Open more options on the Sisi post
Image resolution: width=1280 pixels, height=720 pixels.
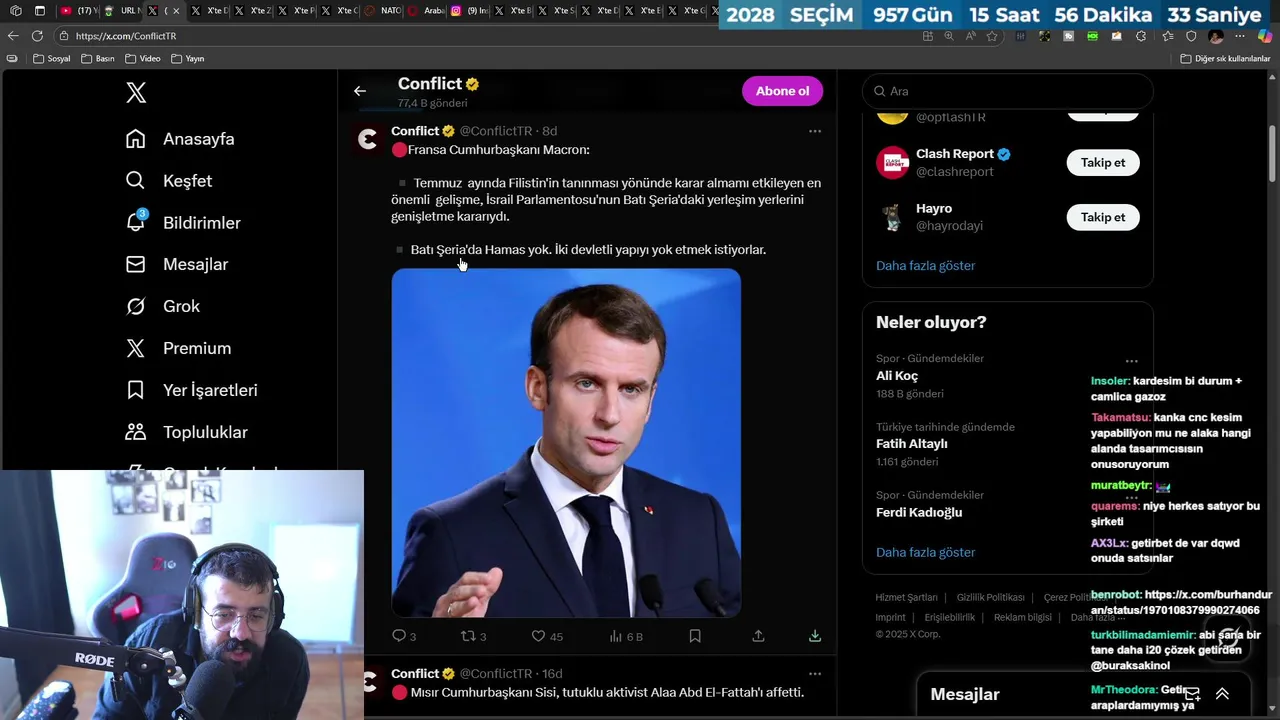pos(815,674)
